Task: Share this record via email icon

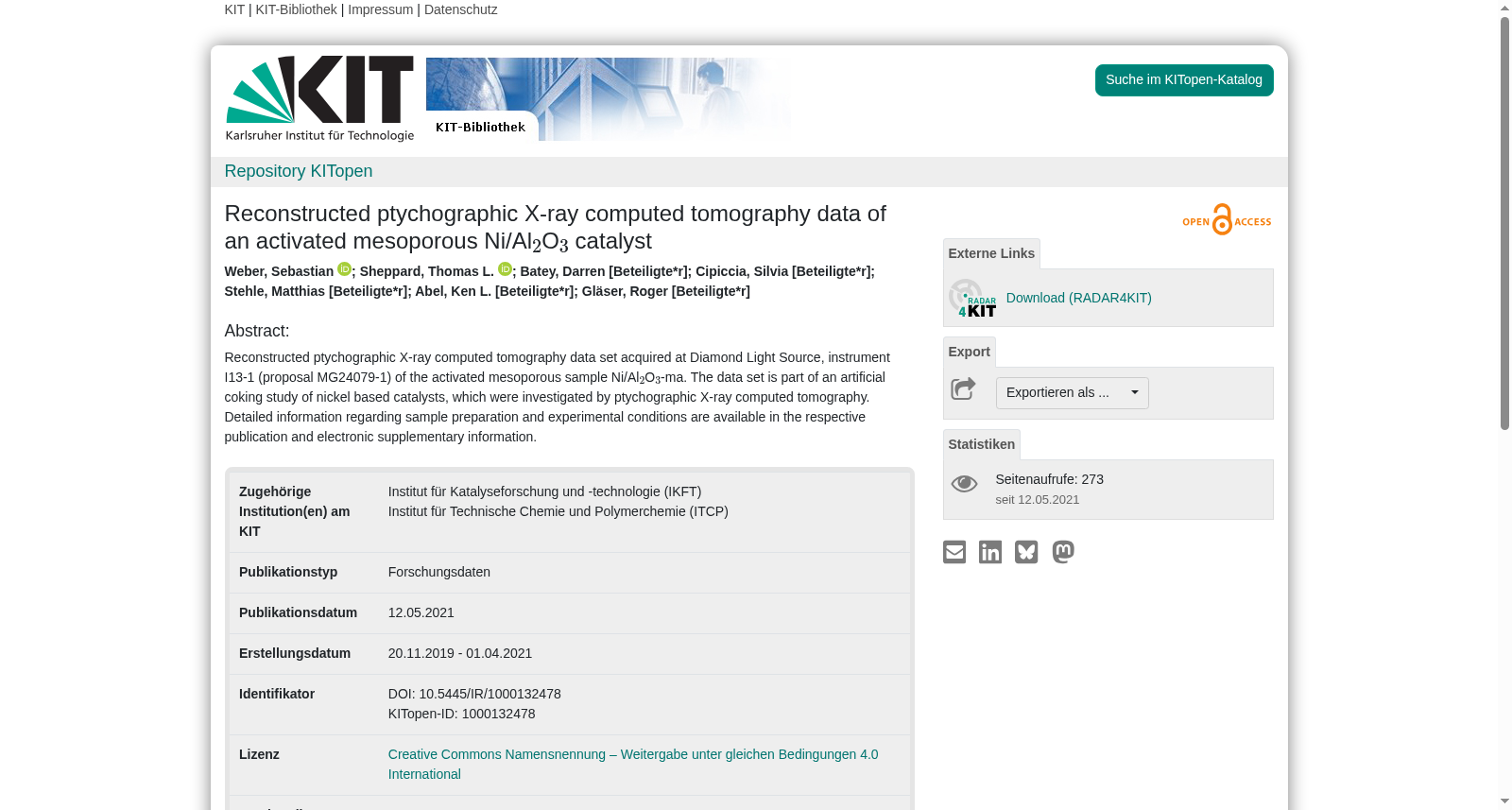Action: (954, 552)
